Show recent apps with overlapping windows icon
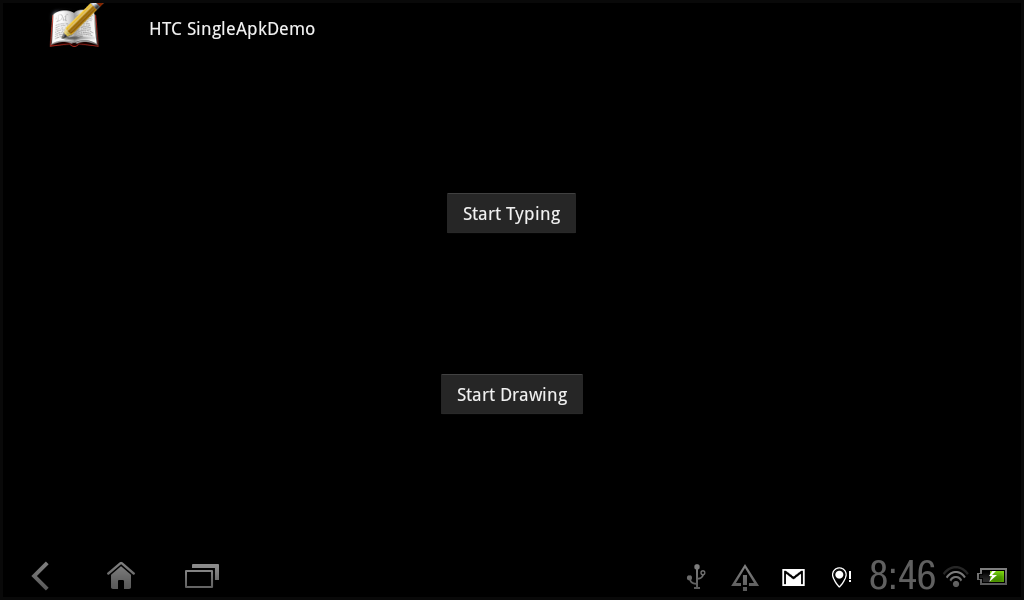 [x=202, y=576]
